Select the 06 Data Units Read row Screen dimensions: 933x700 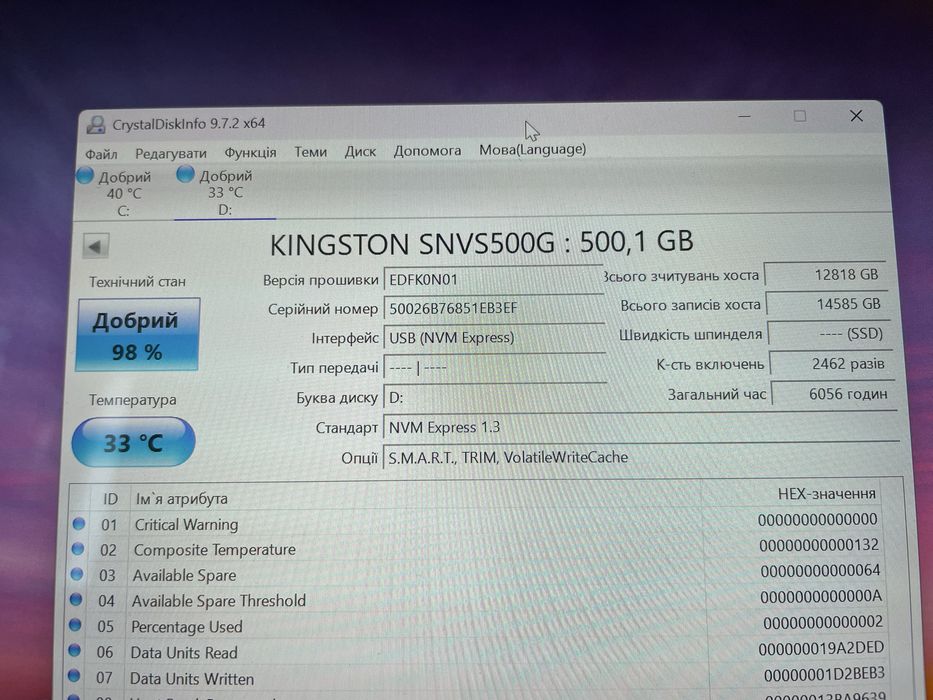coord(476,651)
